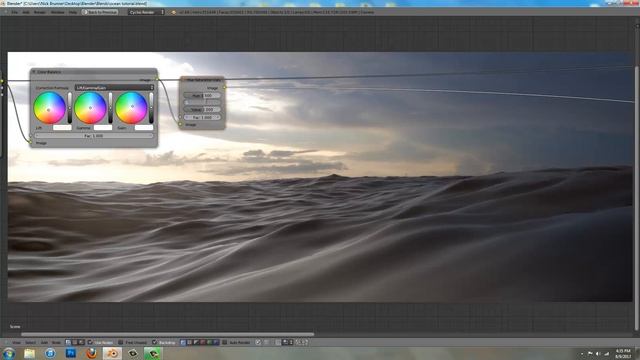Open the node editor Node menu

[x=56, y=342]
